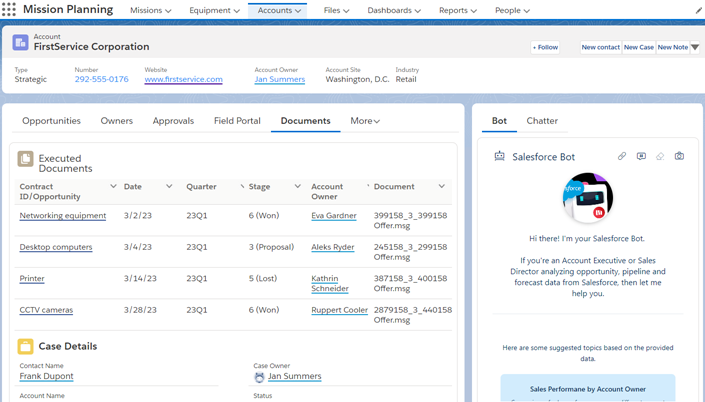
Task: Click the link icon in Salesforce Bot panel
Action: point(622,157)
